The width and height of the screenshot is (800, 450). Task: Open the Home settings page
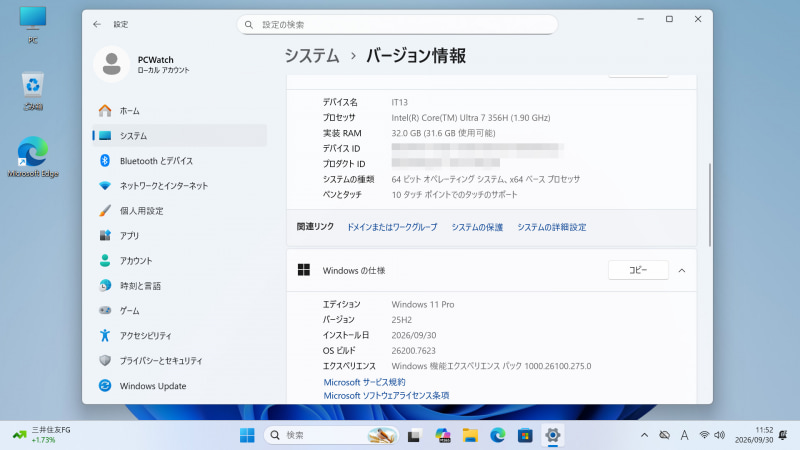coord(180,111)
